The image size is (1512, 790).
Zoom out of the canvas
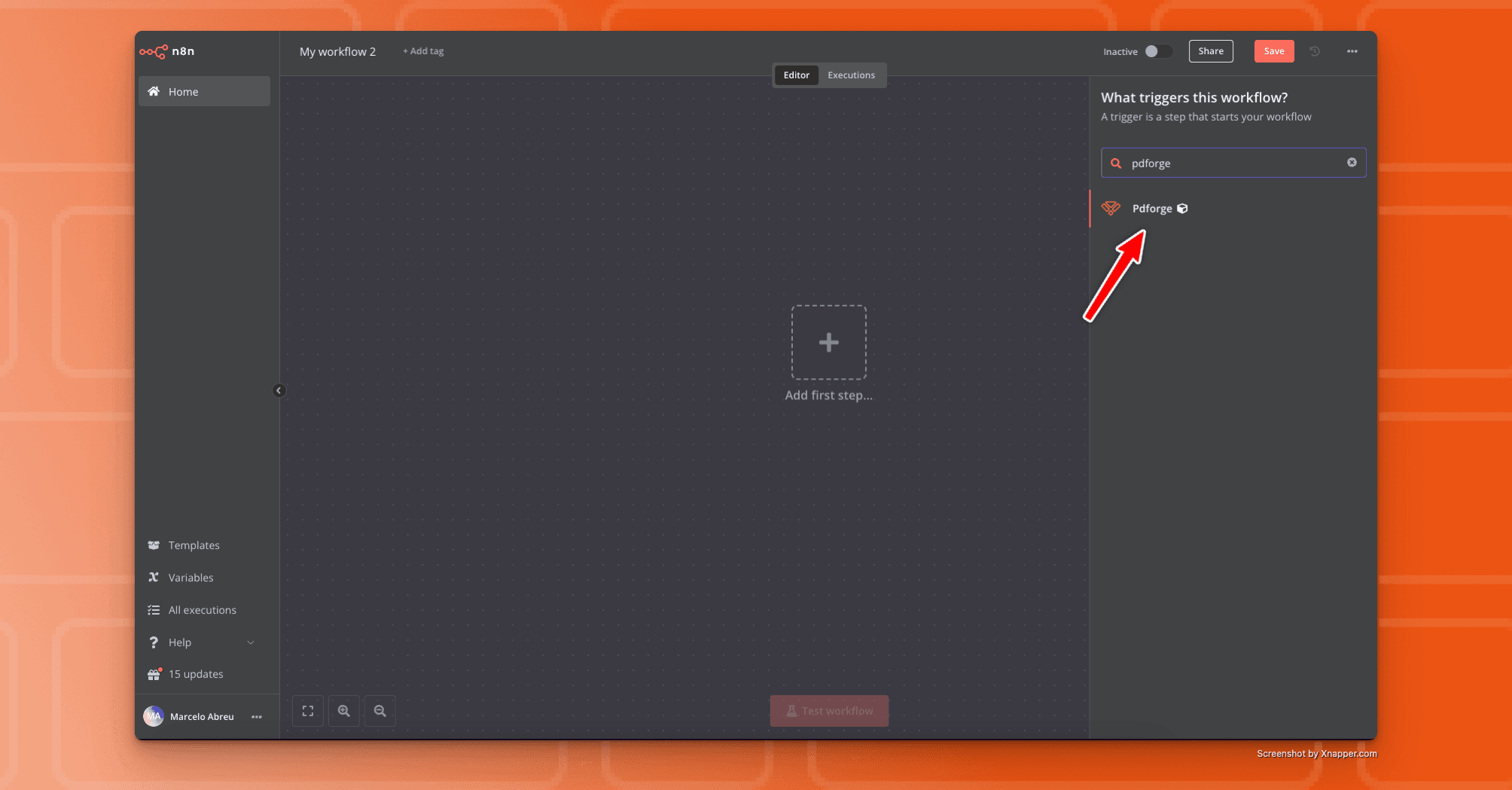click(x=380, y=711)
